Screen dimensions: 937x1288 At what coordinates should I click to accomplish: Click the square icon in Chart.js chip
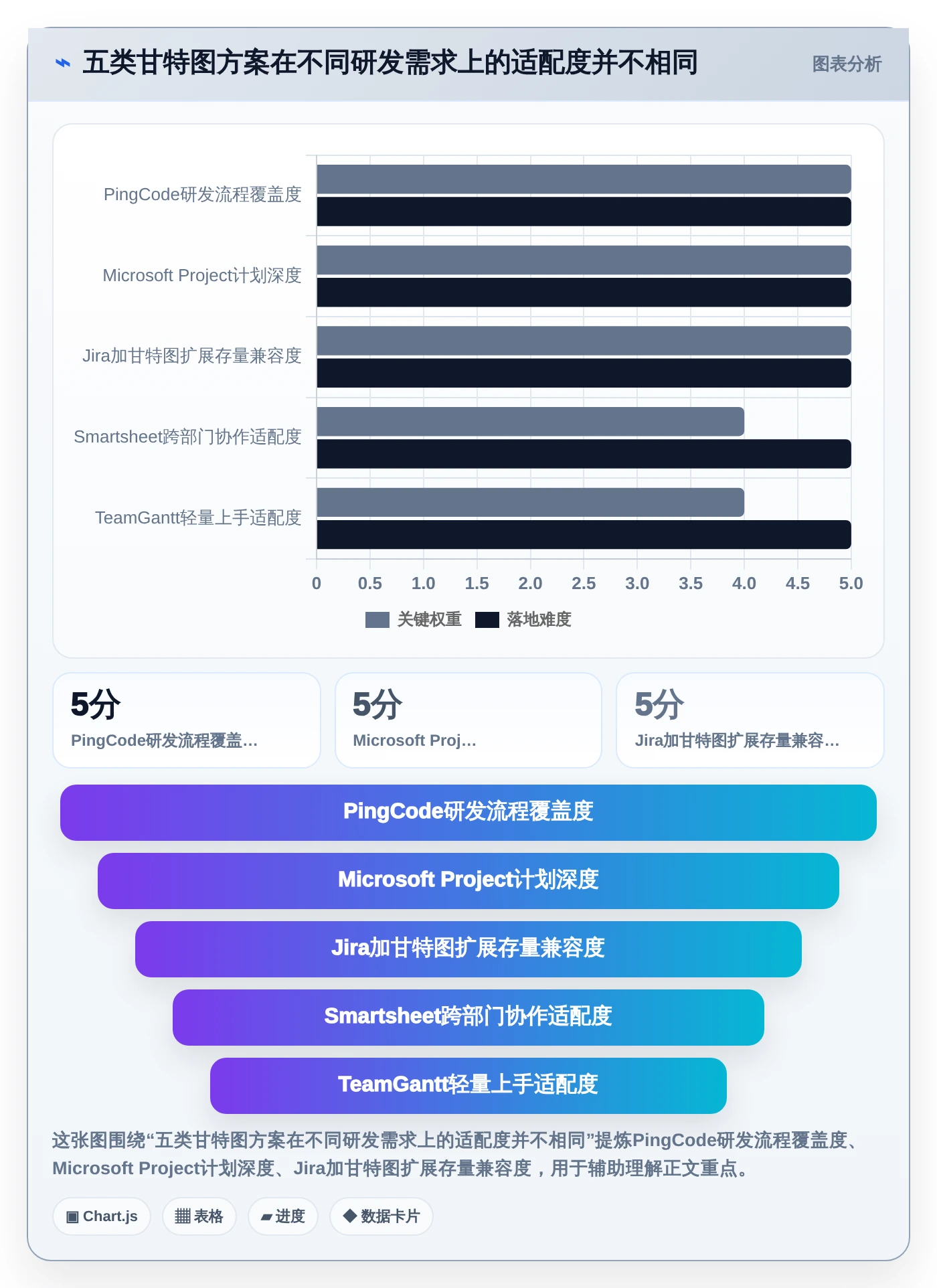pos(72,1217)
